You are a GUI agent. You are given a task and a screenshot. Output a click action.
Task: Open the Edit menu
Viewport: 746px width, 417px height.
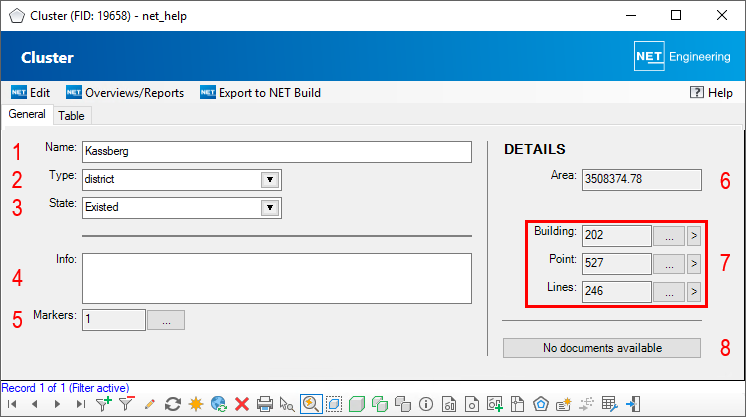[30, 93]
